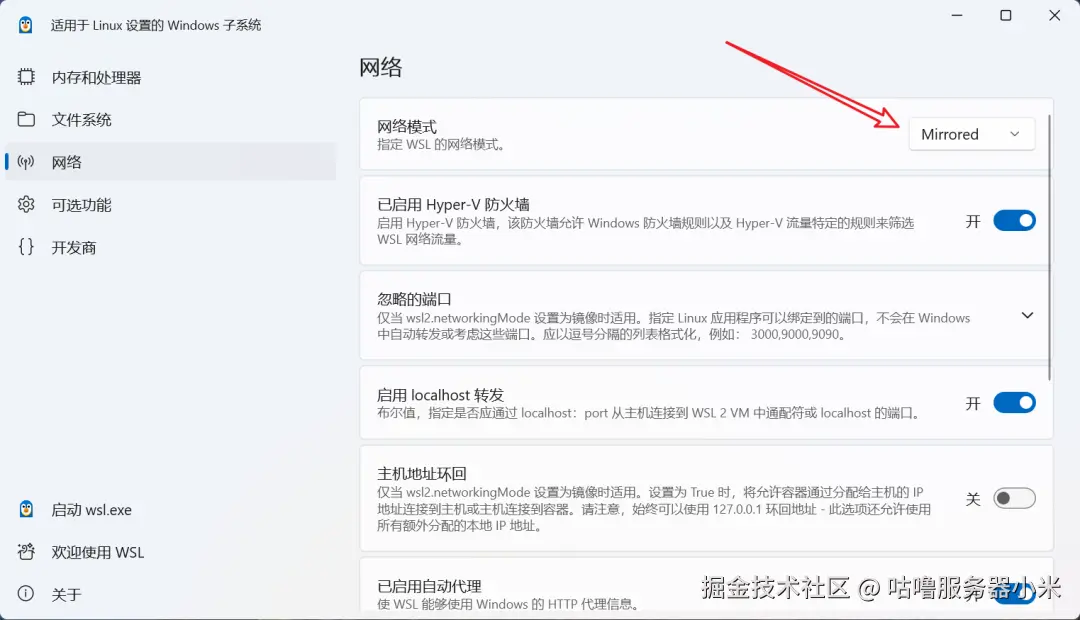Enable the 主机地址环回 toggle

tap(1014, 498)
